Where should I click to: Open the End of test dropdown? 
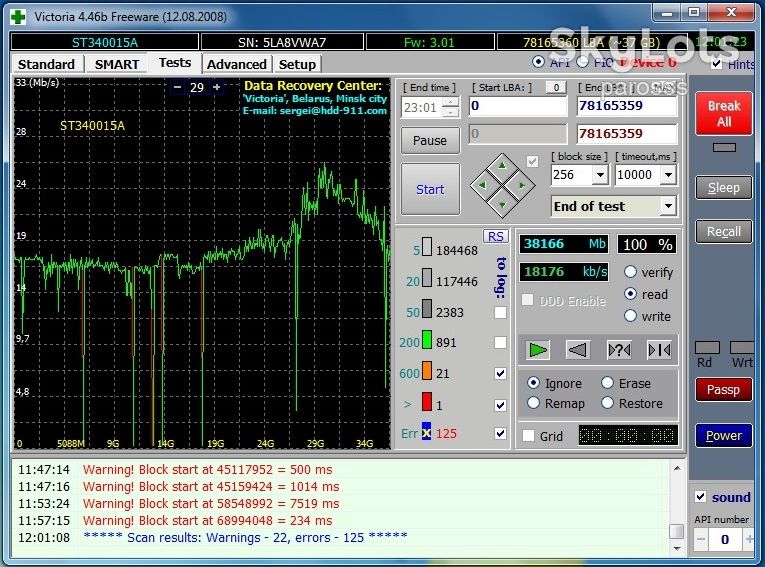(668, 206)
